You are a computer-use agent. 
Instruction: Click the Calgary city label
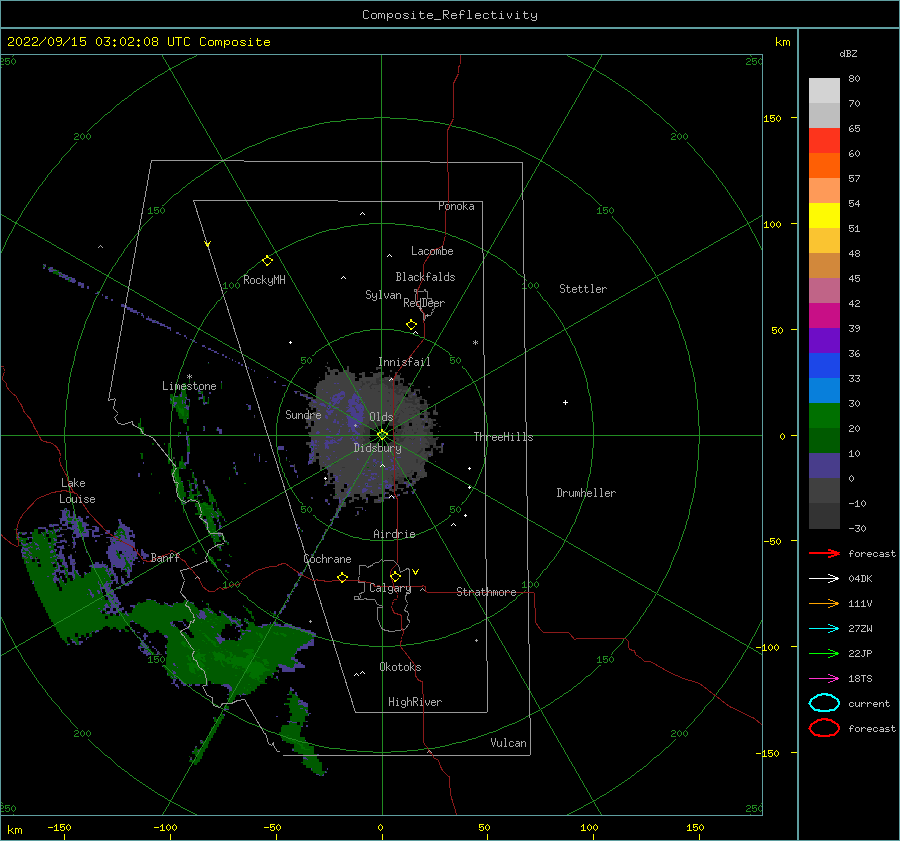coord(390,588)
